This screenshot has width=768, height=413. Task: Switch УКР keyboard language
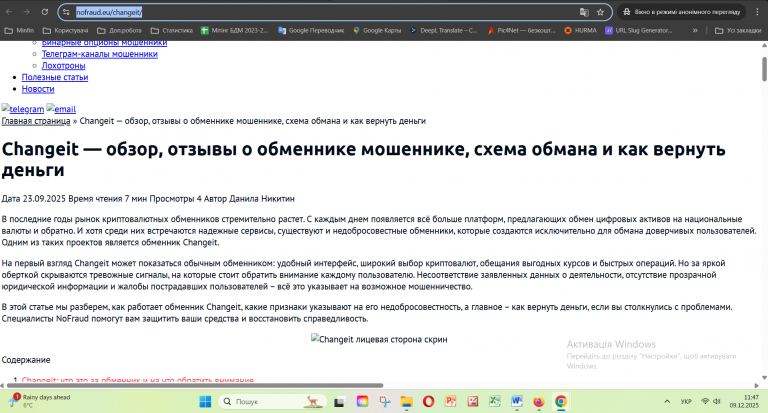click(686, 402)
